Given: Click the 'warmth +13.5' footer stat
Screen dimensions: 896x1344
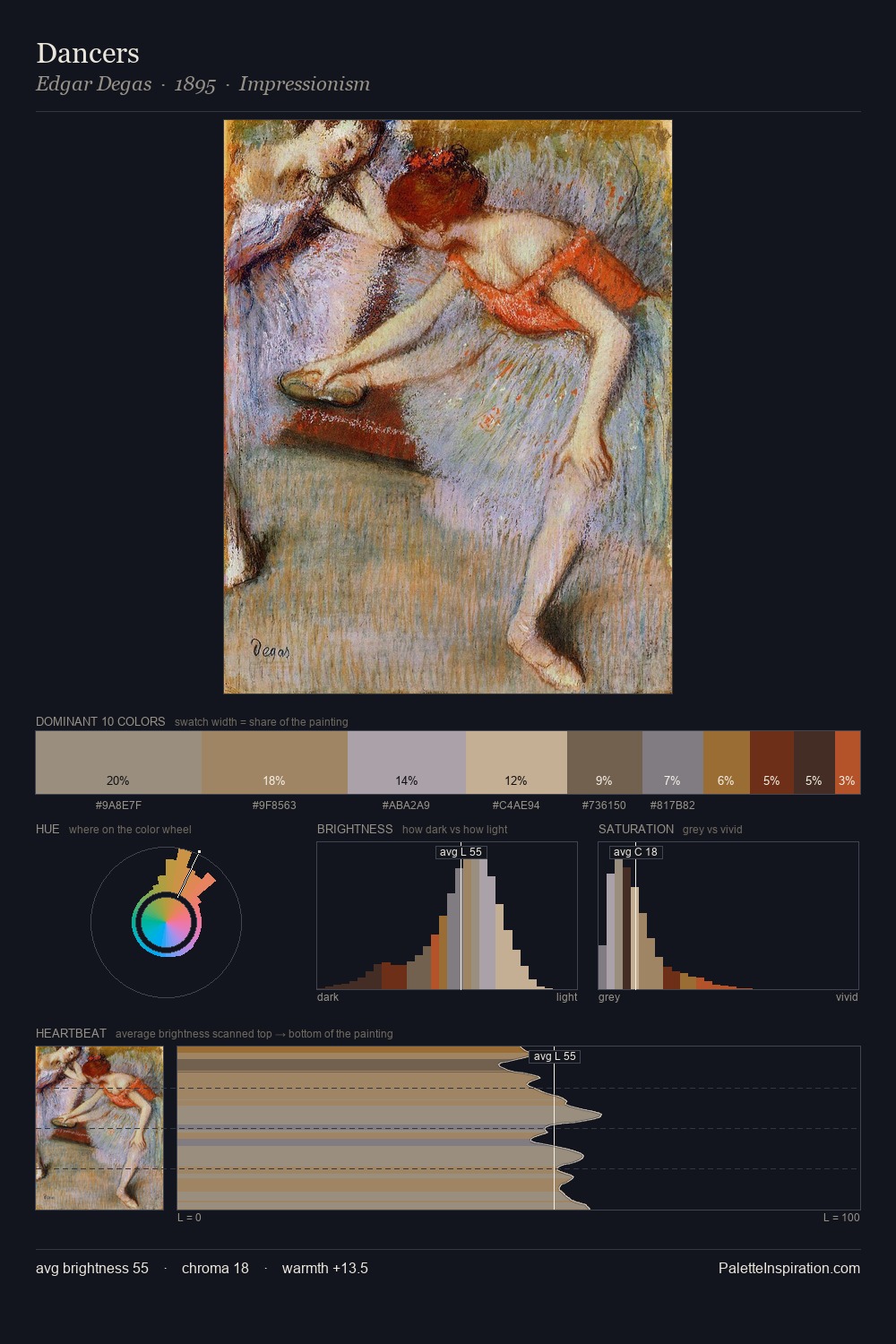Looking at the screenshot, I should tap(325, 1268).
